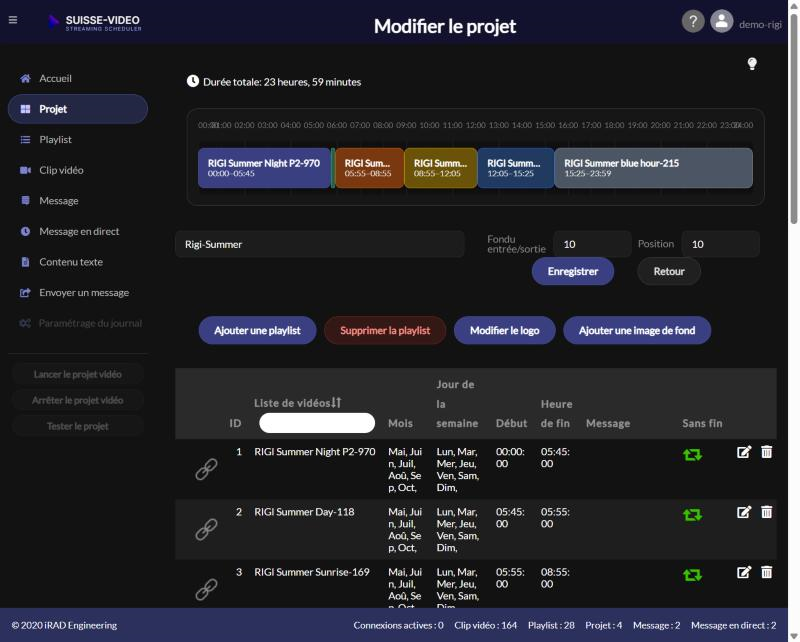Screen dimensions: 800x642
Task: Click Supprimer la playlist button
Action: (x=385, y=331)
